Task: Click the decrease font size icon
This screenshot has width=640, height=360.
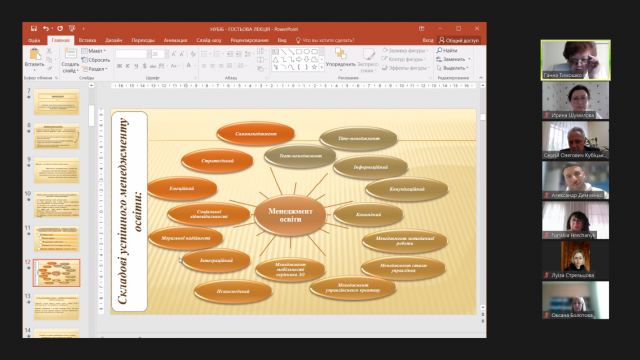Action: coord(182,54)
